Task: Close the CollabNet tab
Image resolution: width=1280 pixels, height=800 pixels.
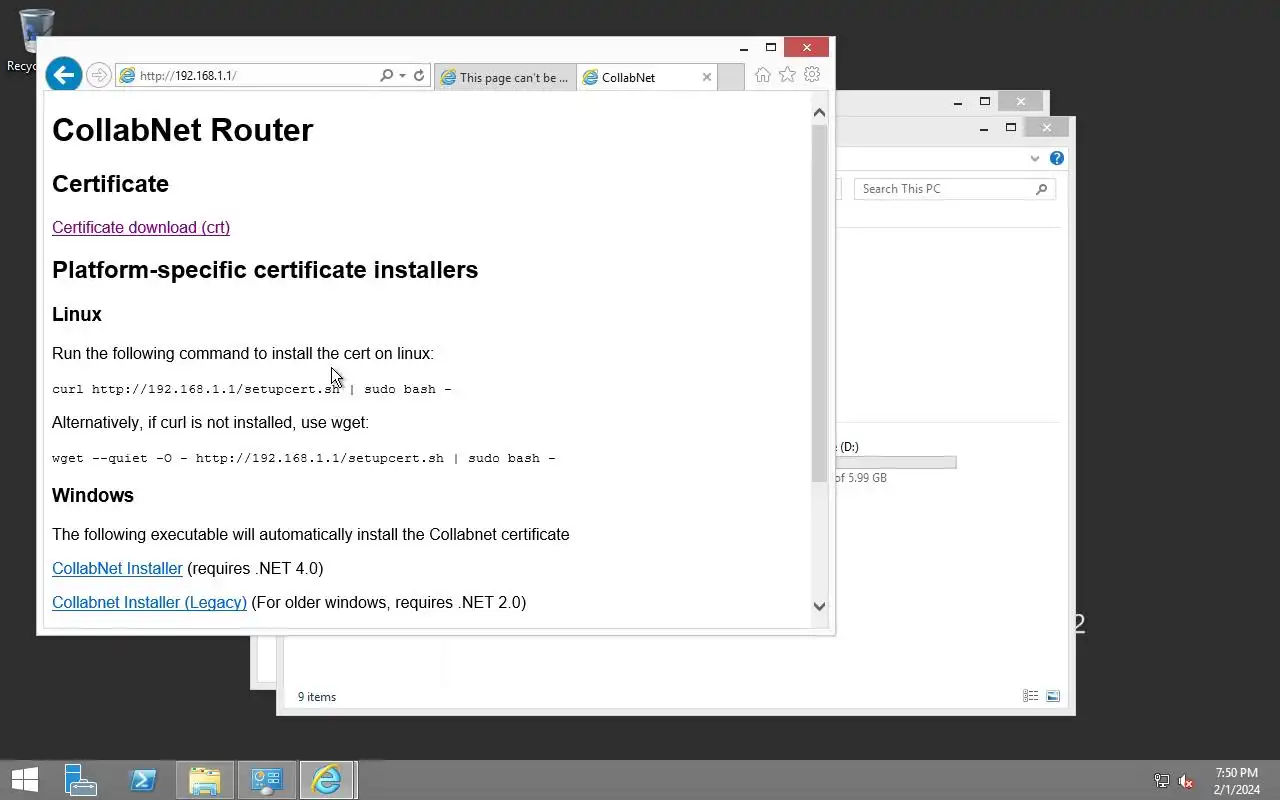Action: [707, 77]
